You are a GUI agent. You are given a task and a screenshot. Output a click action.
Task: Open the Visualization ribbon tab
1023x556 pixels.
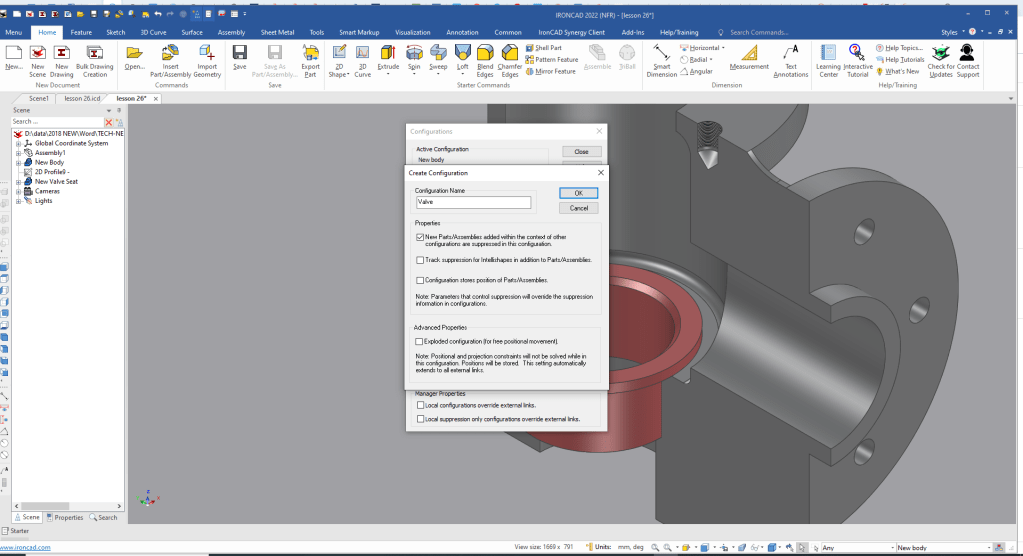click(412, 32)
